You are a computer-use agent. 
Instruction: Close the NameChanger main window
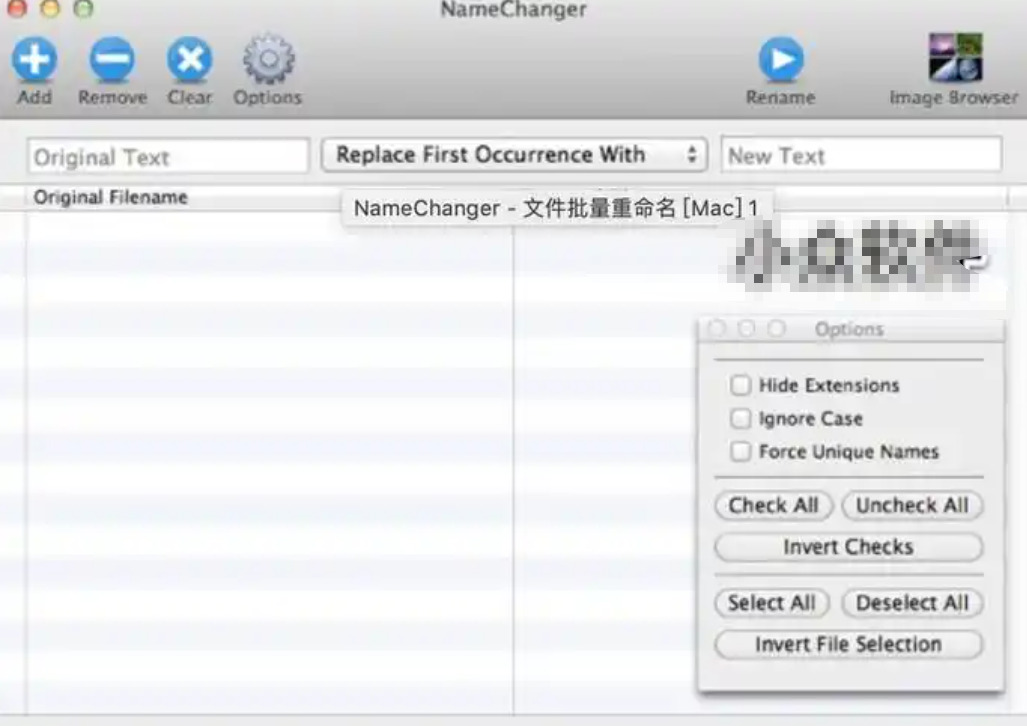(x=16, y=7)
